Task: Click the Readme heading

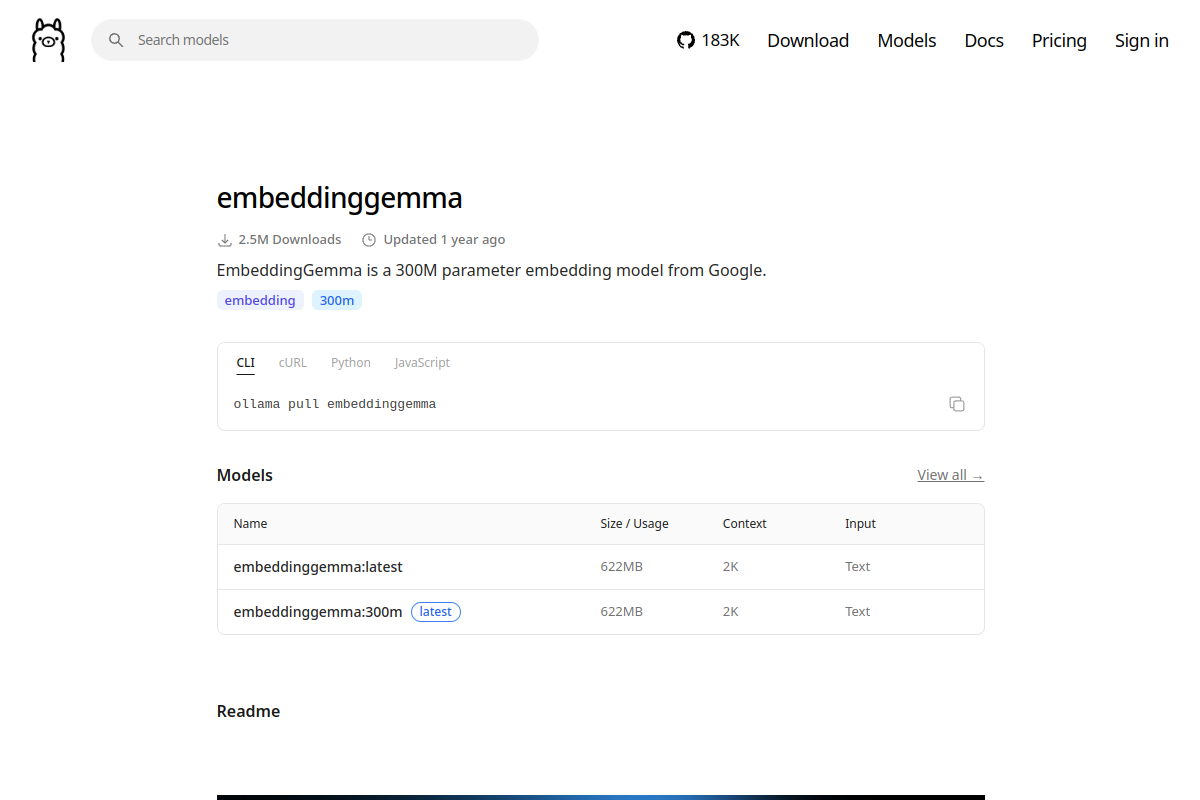Action: click(248, 711)
